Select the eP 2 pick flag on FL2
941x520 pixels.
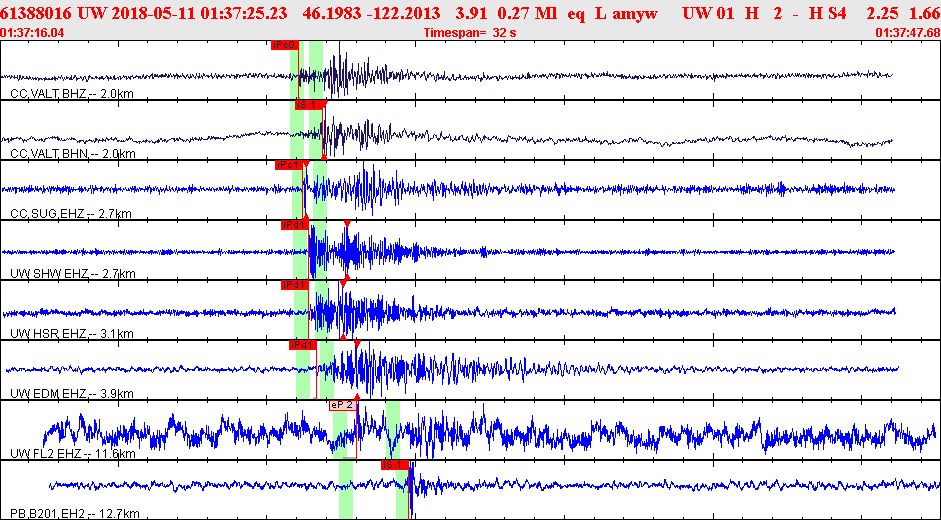coord(343,405)
